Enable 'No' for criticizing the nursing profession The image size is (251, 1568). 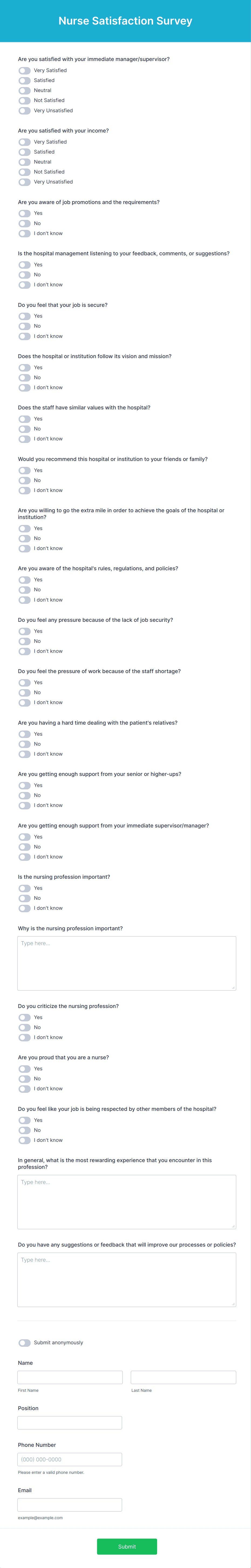(24, 1027)
